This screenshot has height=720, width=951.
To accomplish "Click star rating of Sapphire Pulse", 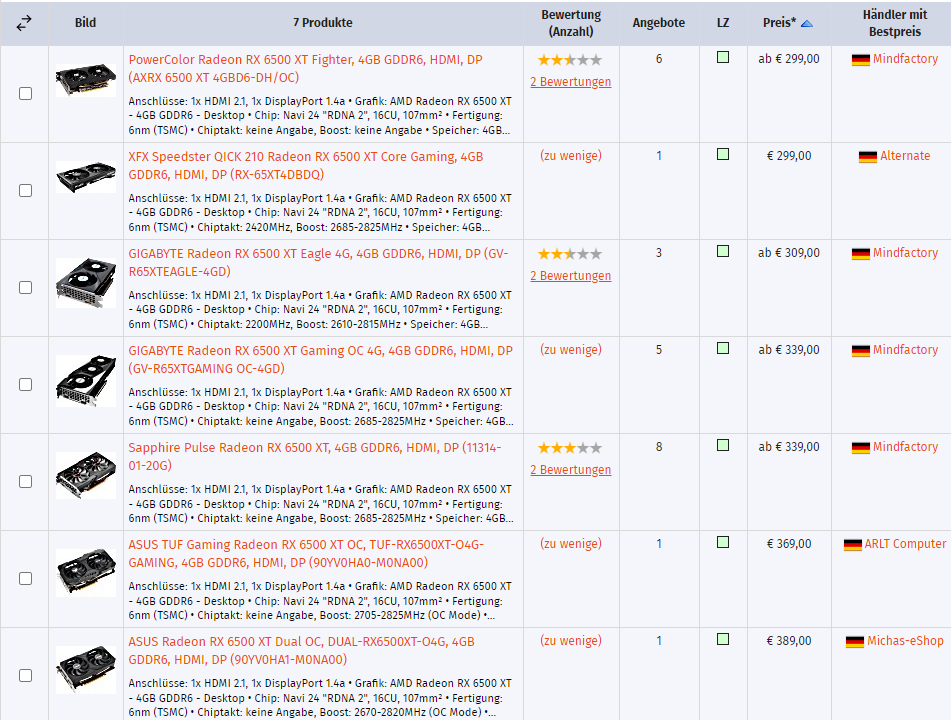I will (x=570, y=449).
